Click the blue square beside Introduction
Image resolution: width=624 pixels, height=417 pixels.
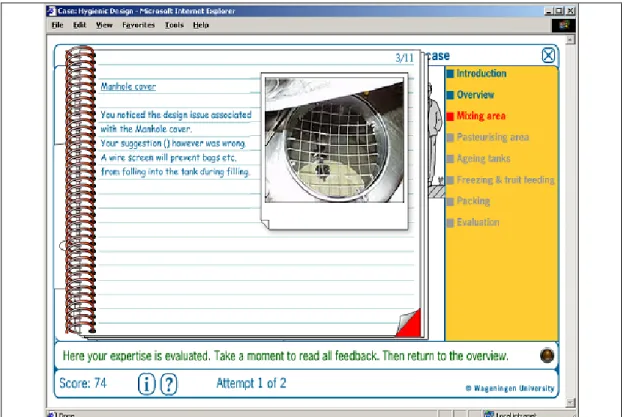[x=450, y=74]
